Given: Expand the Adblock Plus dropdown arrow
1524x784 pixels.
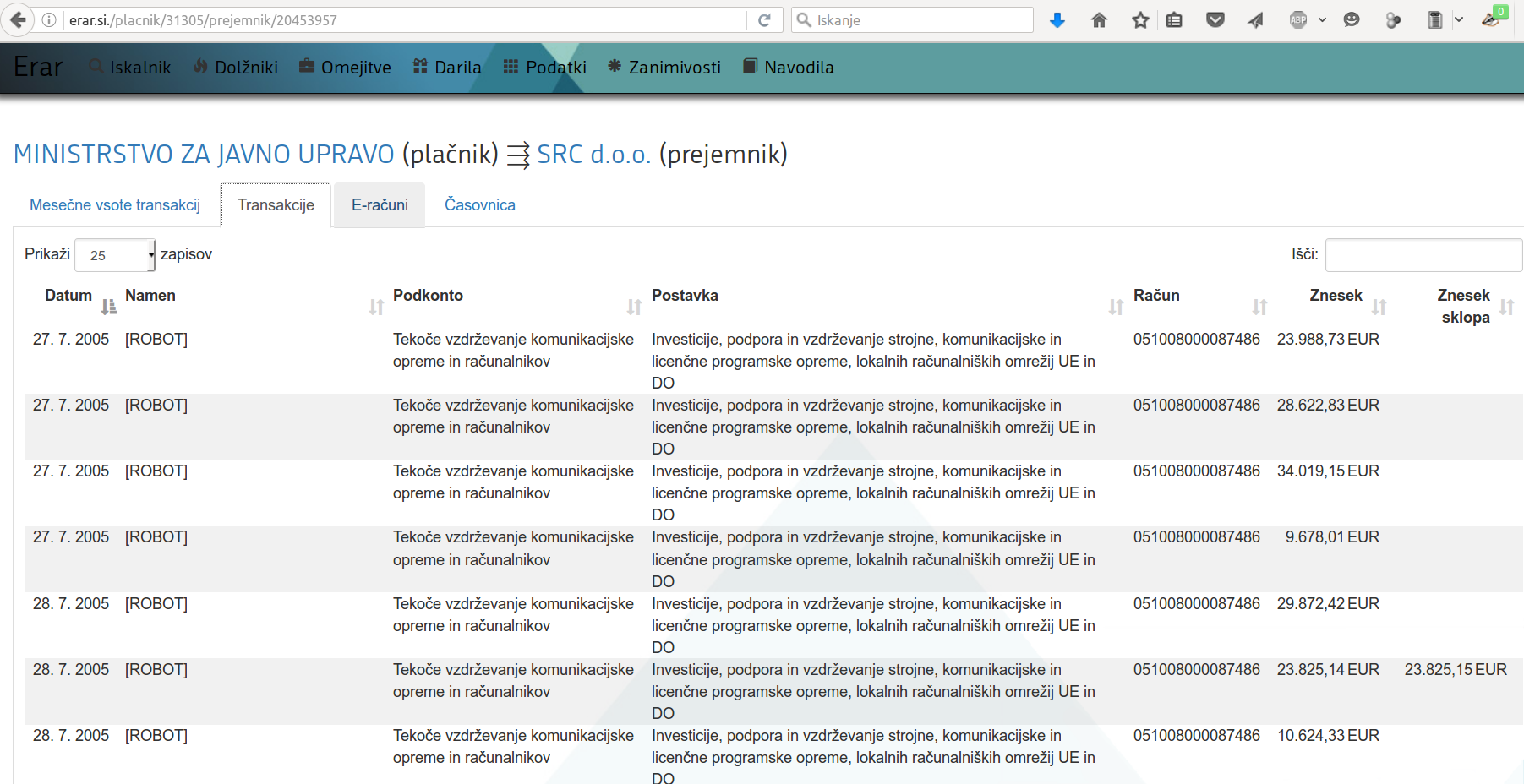Looking at the screenshot, I should [1322, 19].
